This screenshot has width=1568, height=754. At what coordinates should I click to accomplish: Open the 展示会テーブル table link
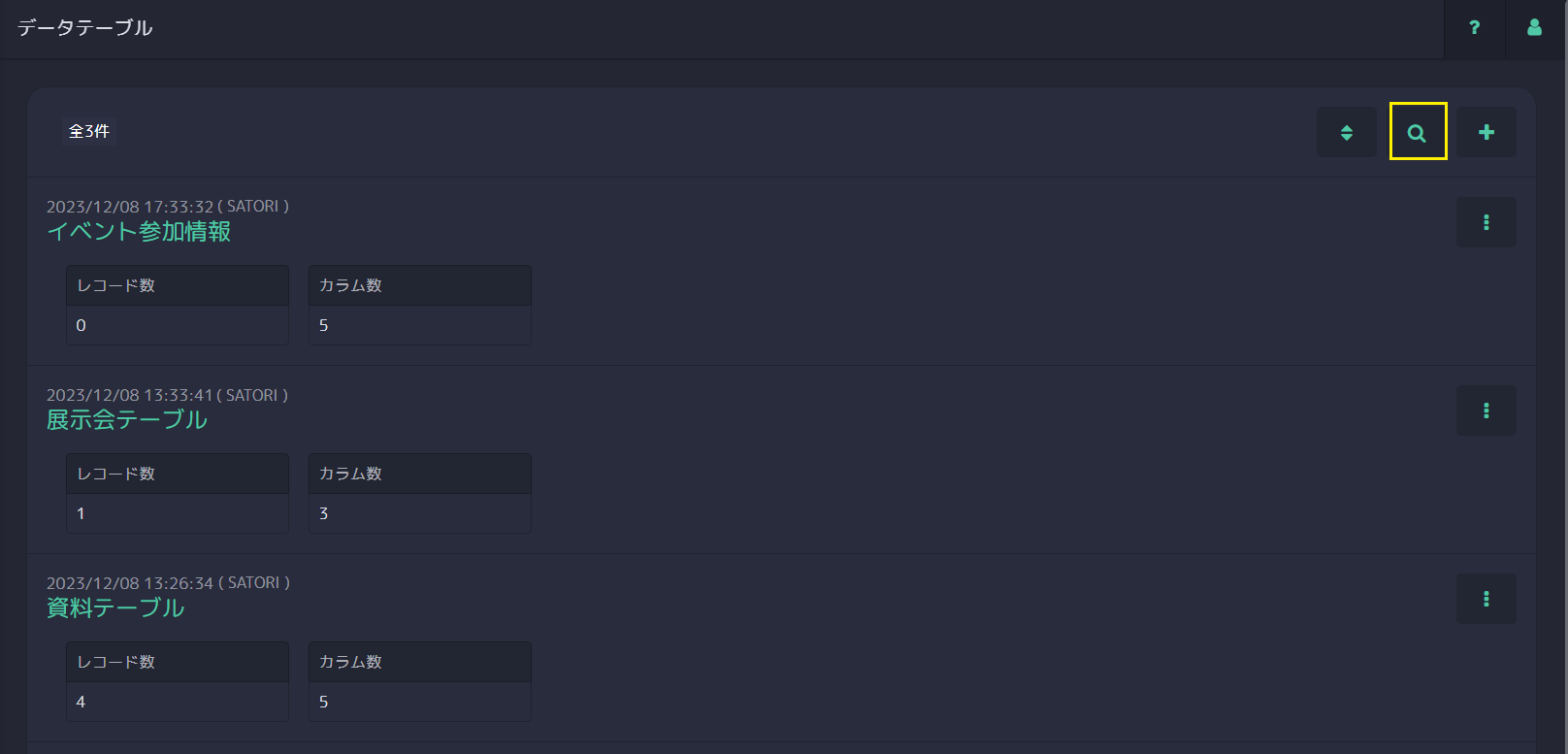(x=127, y=420)
